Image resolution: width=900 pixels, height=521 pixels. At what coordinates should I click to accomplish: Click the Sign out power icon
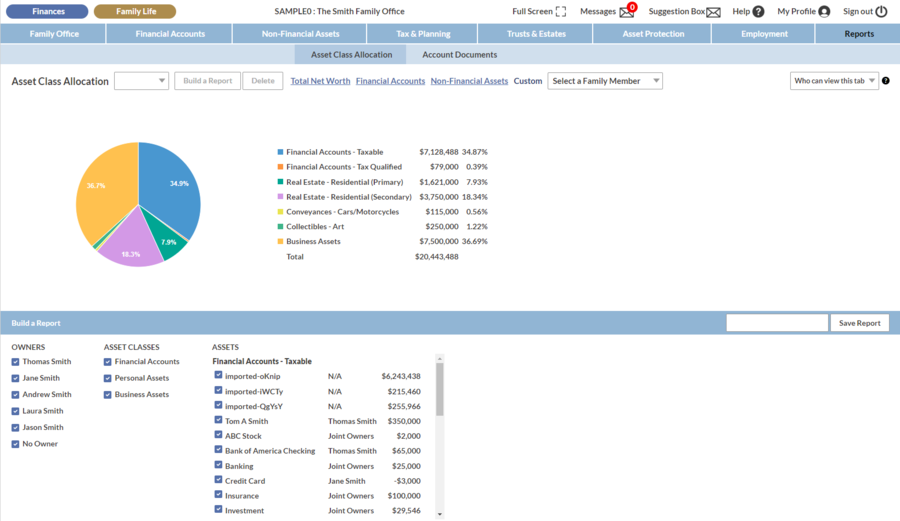point(881,12)
